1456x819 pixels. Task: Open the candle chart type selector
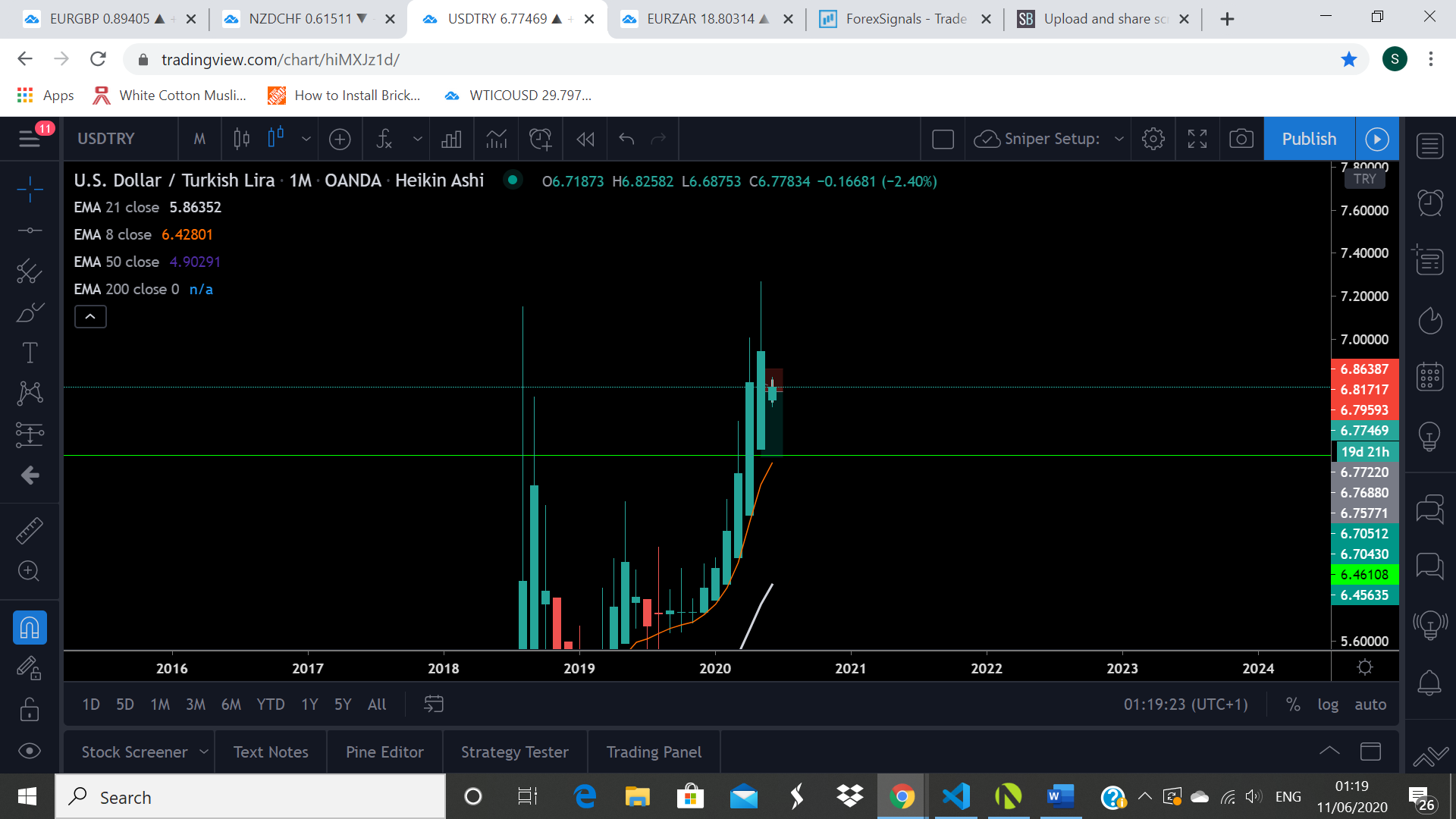coord(242,139)
